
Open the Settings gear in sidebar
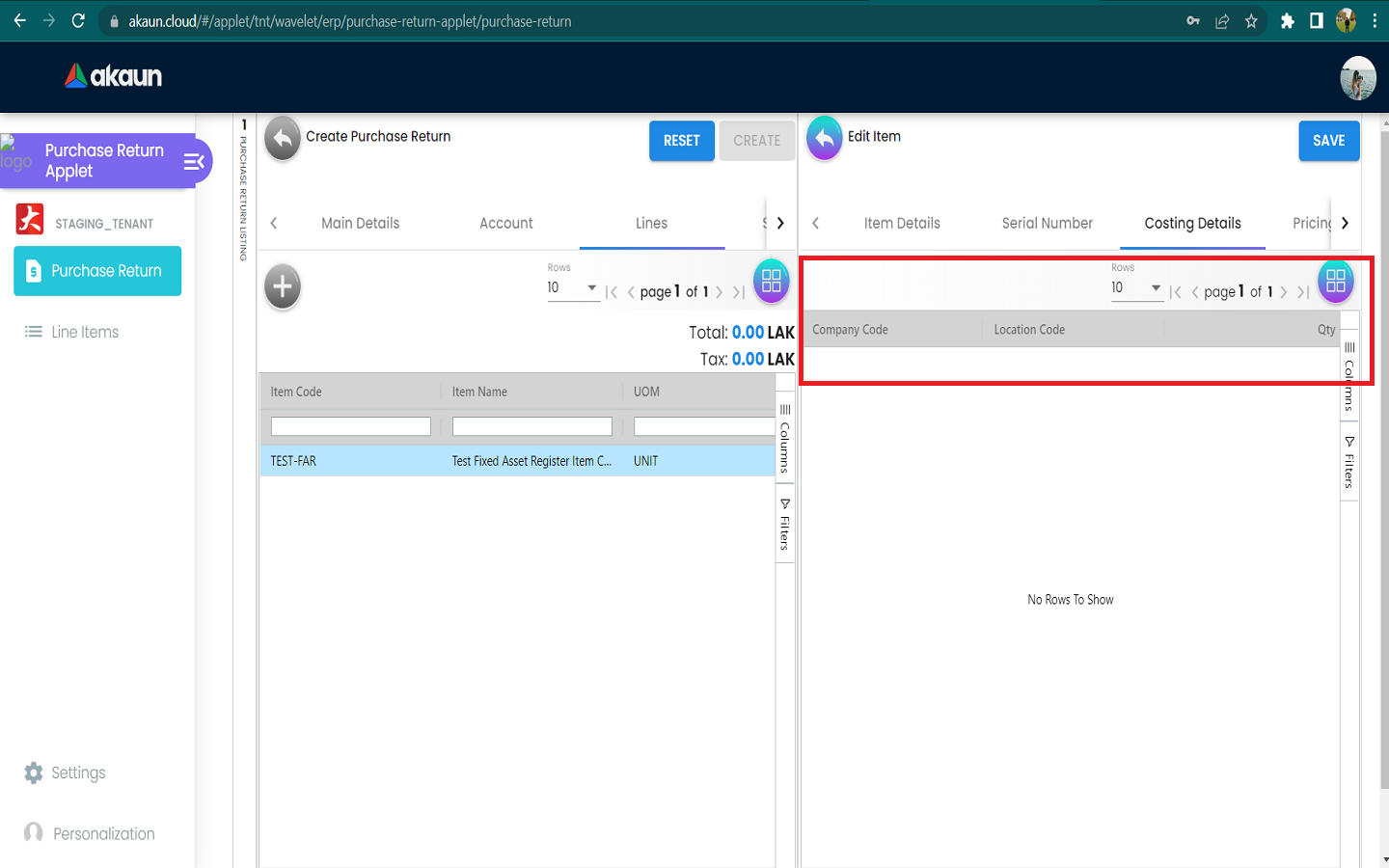[x=34, y=773]
